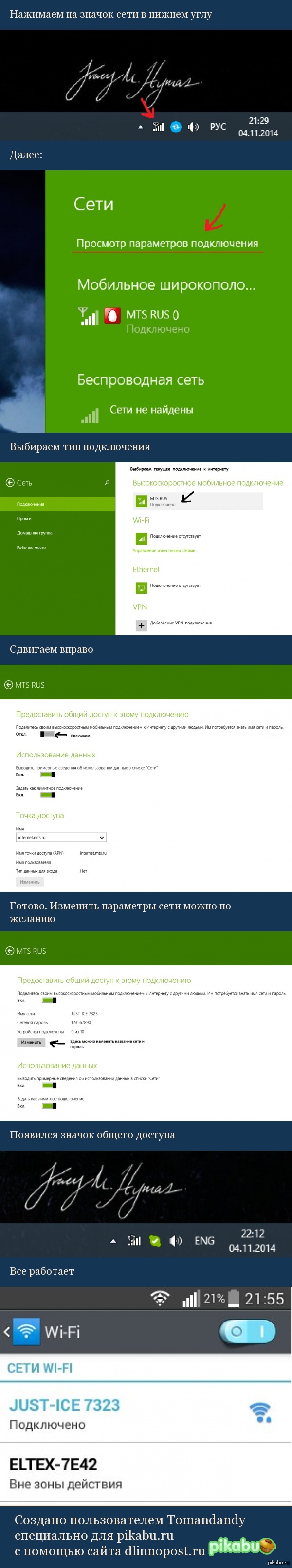Go back from MTS RUS page showing JUST-ICE network

[10, 951]
